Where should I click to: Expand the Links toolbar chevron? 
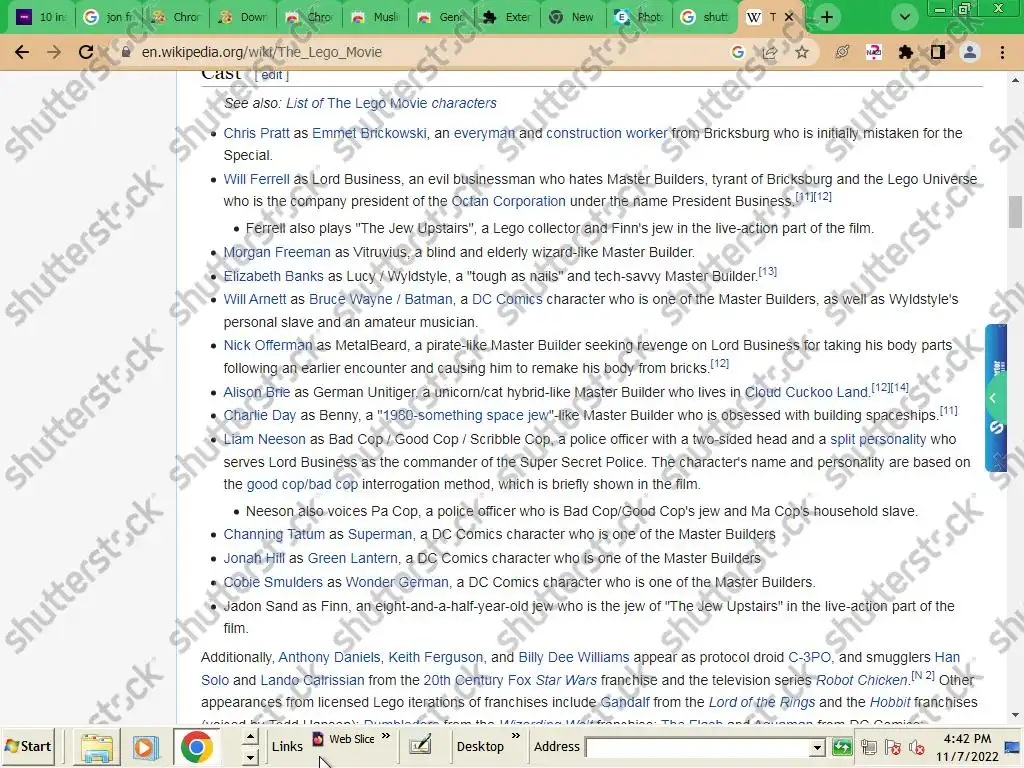[386, 736]
